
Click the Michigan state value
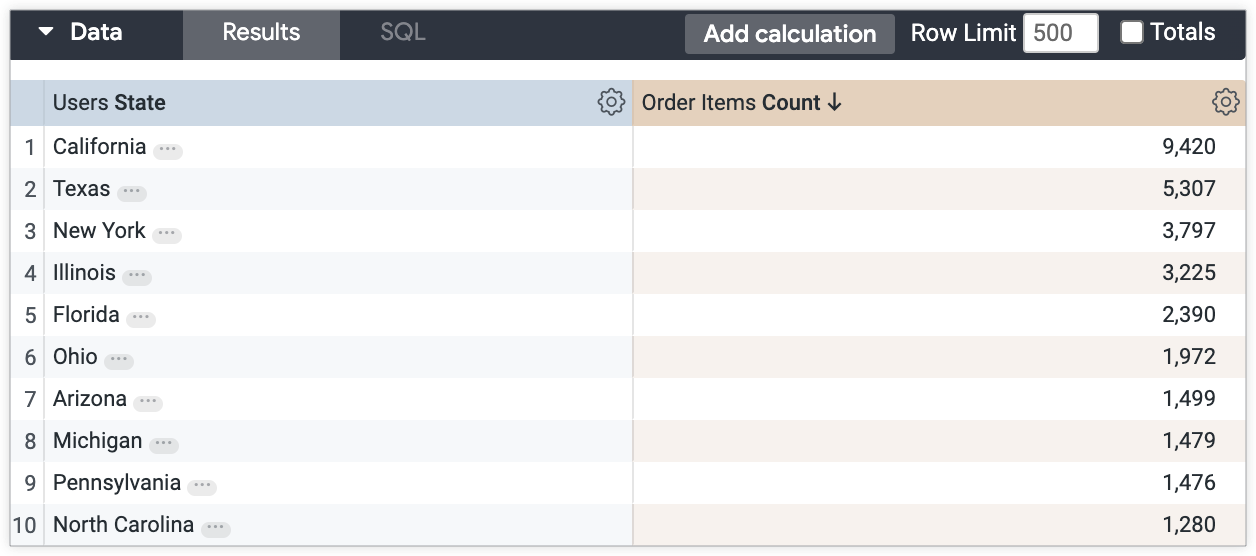coord(97,441)
